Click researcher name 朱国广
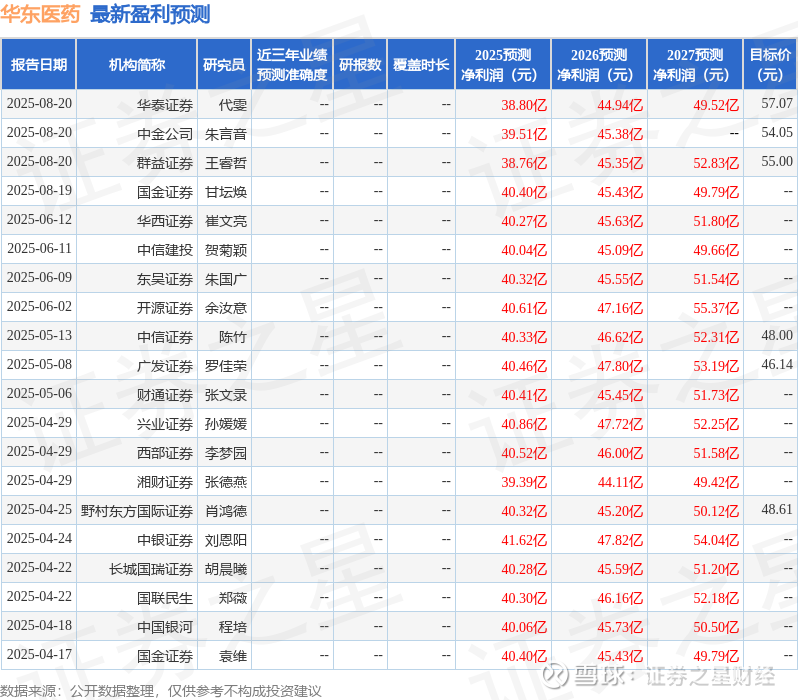 coord(226,279)
